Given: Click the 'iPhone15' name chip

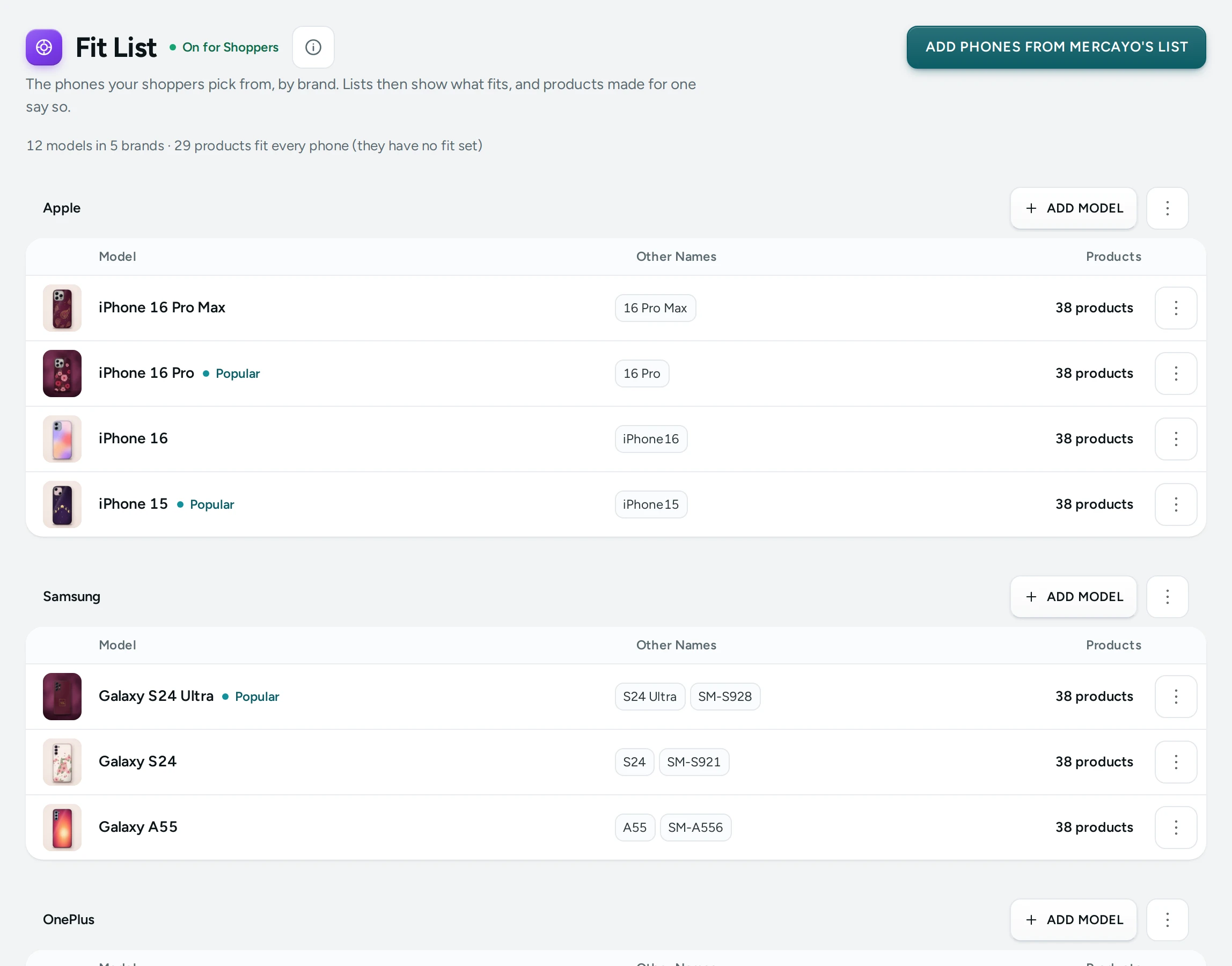Looking at the screenshot, I should pos(651,504).
